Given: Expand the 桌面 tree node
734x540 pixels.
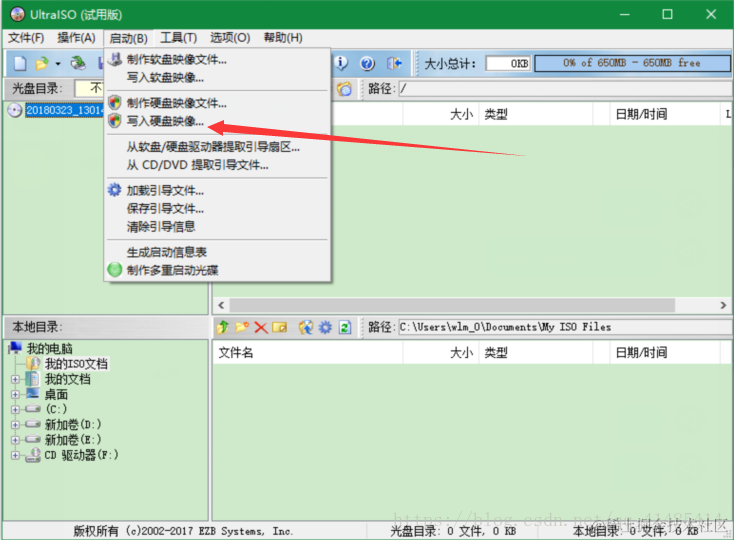Looking at the screenshot, I should click(x=15, y=394).
